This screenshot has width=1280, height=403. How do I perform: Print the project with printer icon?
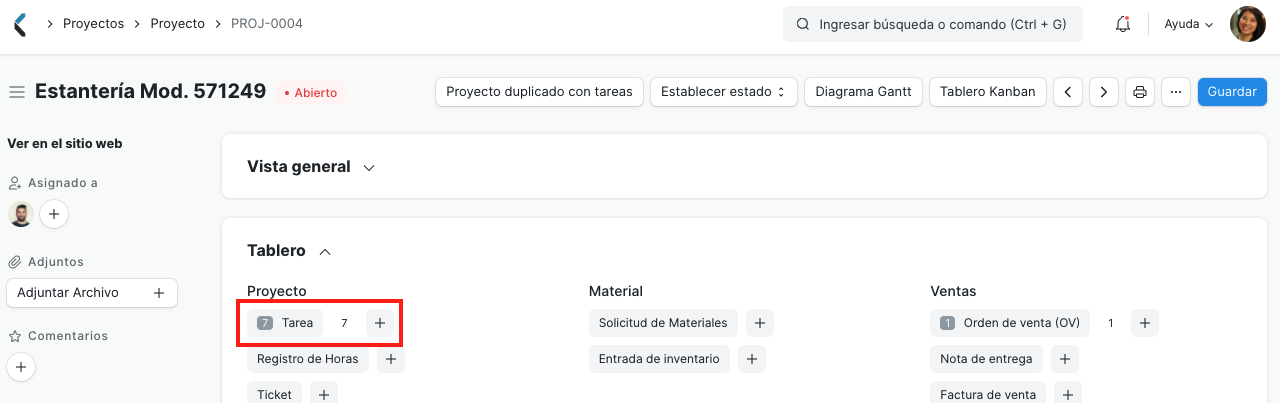(1140, 92)
